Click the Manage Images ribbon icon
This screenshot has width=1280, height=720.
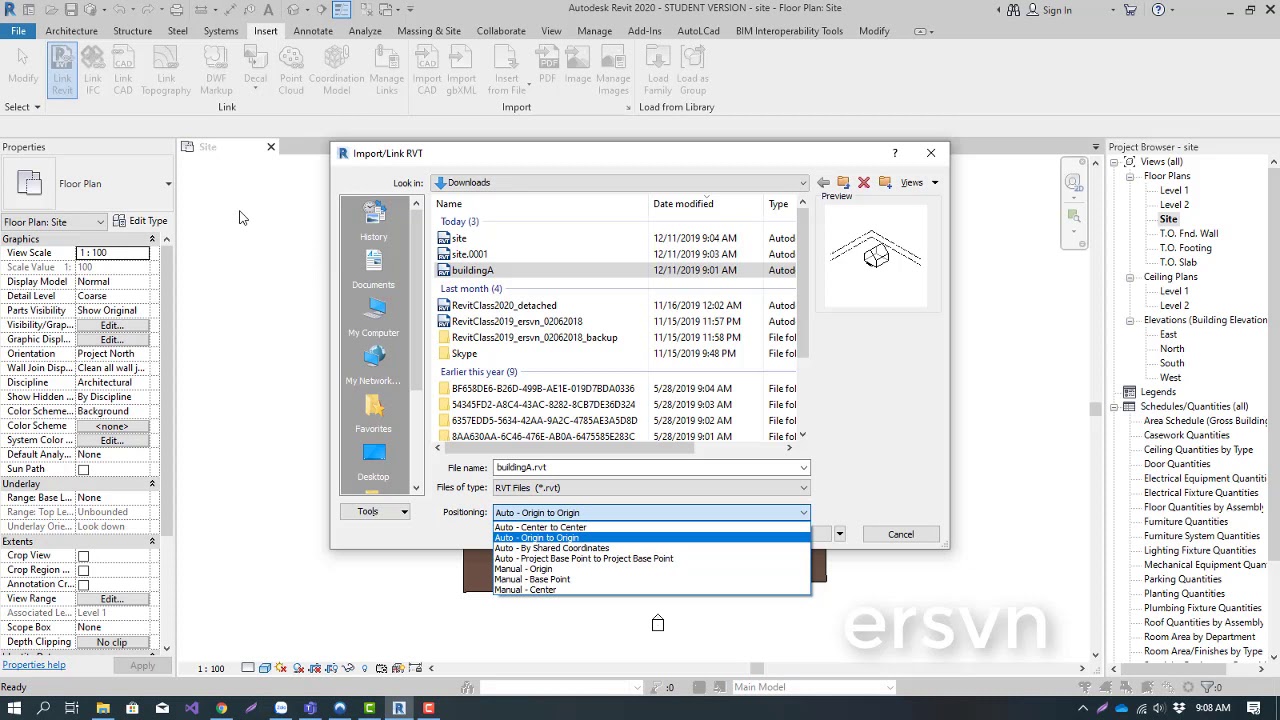pyautogui.click(x=613, y=70)
